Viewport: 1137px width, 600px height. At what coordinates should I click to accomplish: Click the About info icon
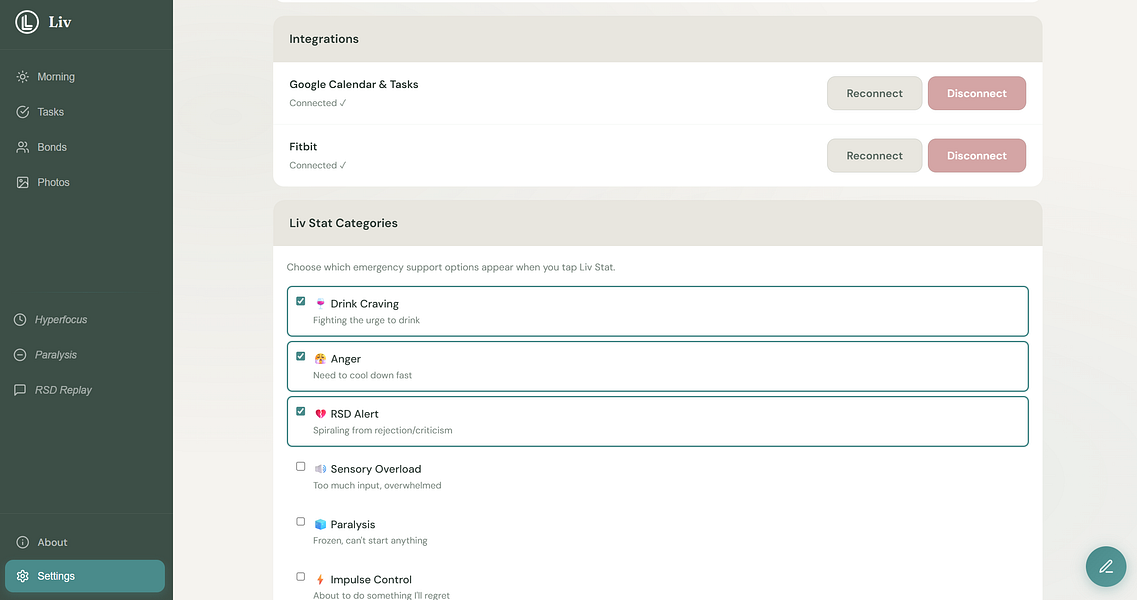[22, 542]
